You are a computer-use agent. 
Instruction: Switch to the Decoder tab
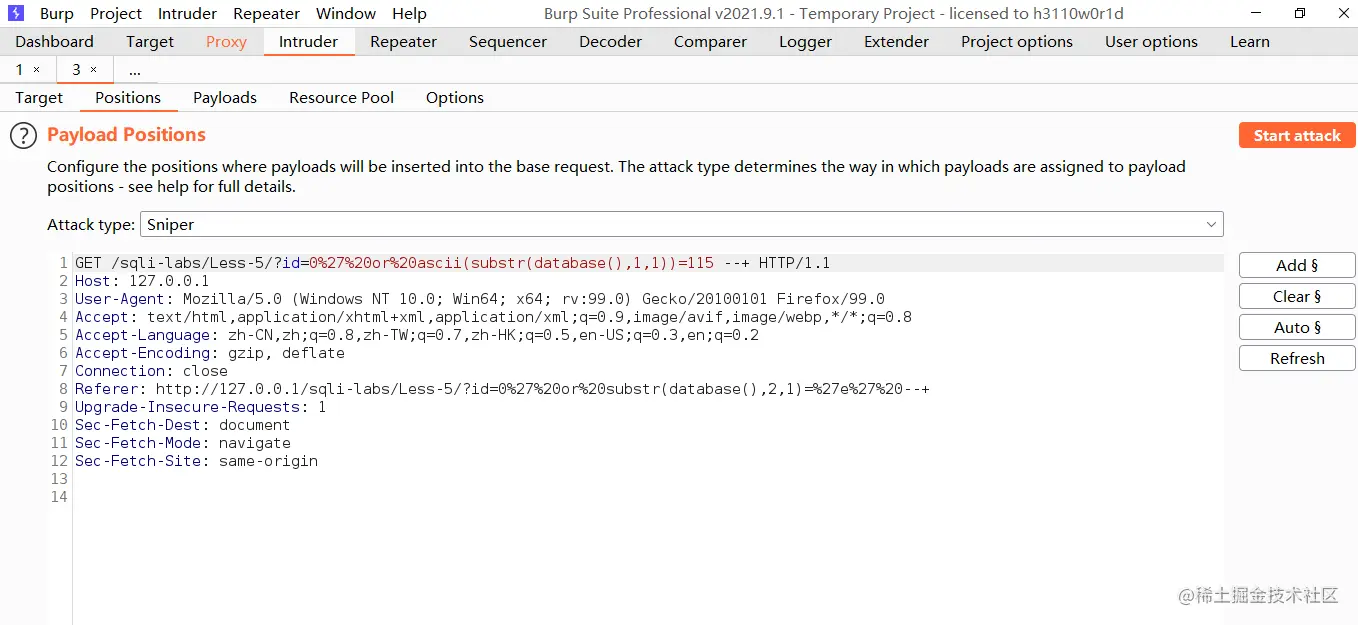tap(610, 42)
